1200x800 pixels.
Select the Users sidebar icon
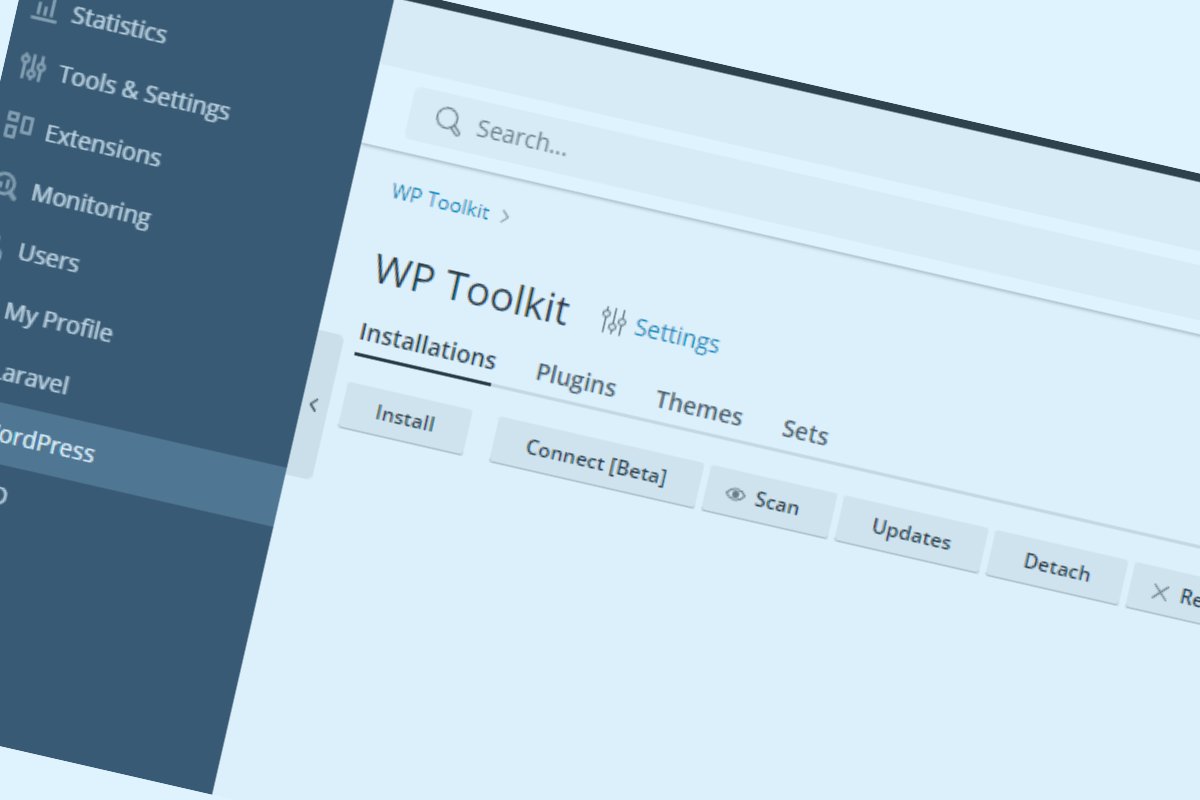pyautogui.click(x=1, y=253)
